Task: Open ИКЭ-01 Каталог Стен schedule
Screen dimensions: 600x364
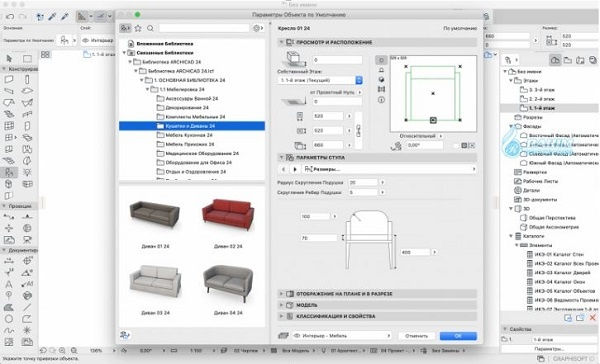Action: (559, 254)
